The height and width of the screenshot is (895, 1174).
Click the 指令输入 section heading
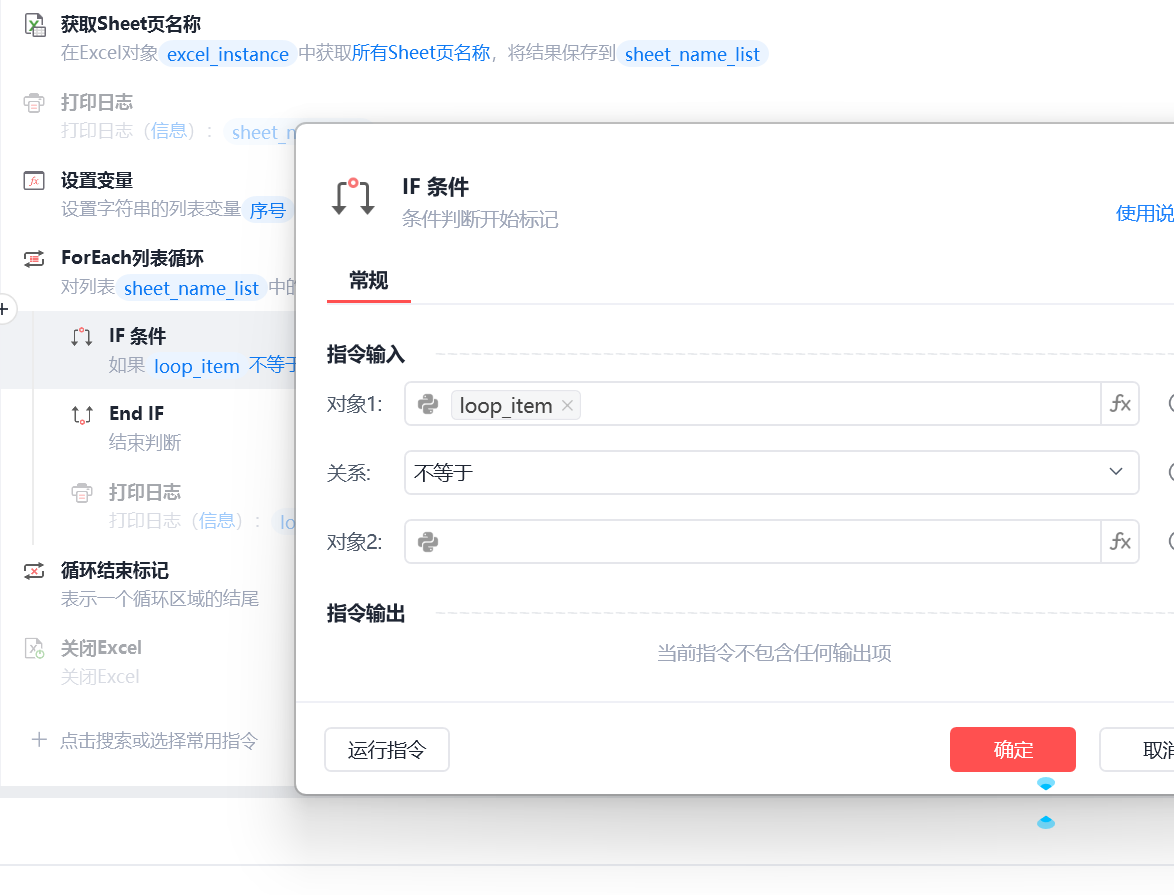(x=366, y=354)
